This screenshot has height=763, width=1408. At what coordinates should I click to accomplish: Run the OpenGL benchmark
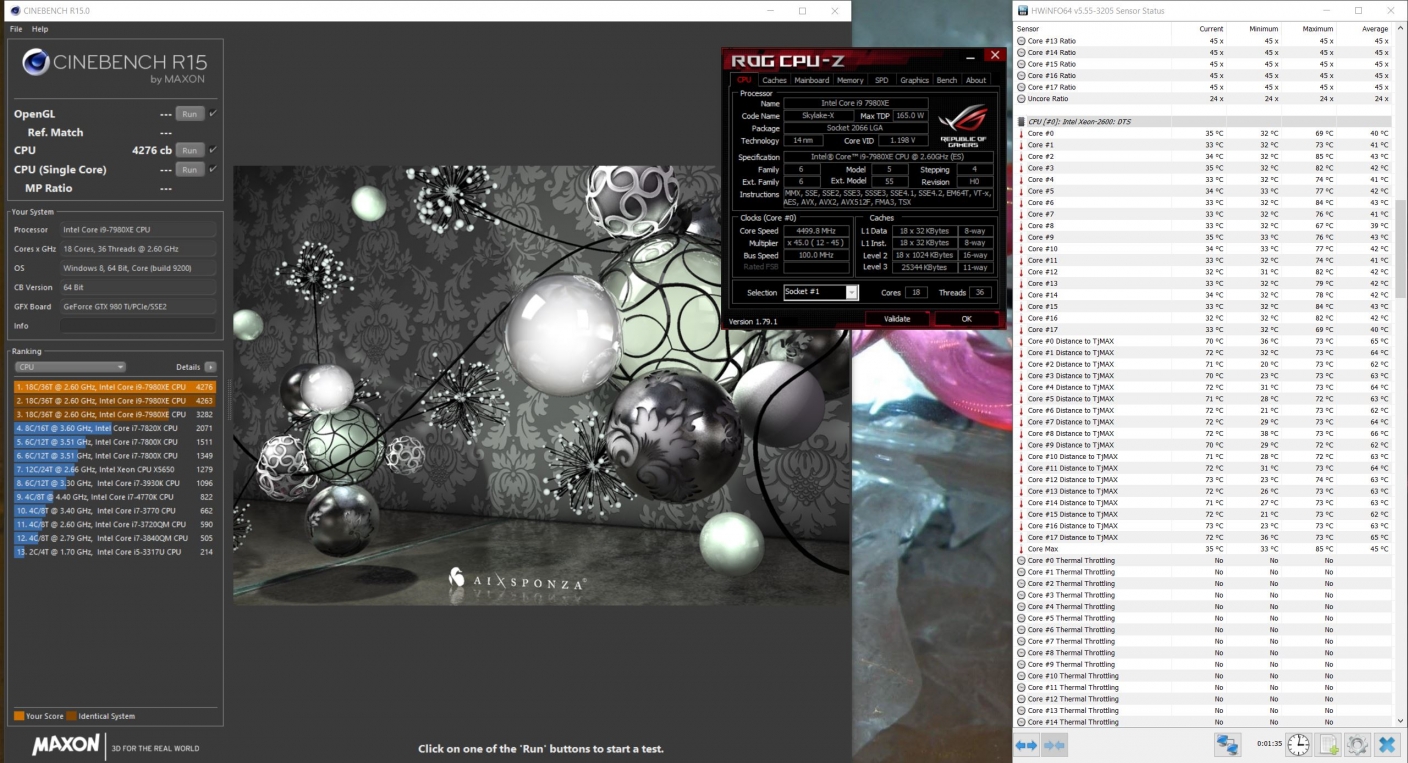[189, 114]
